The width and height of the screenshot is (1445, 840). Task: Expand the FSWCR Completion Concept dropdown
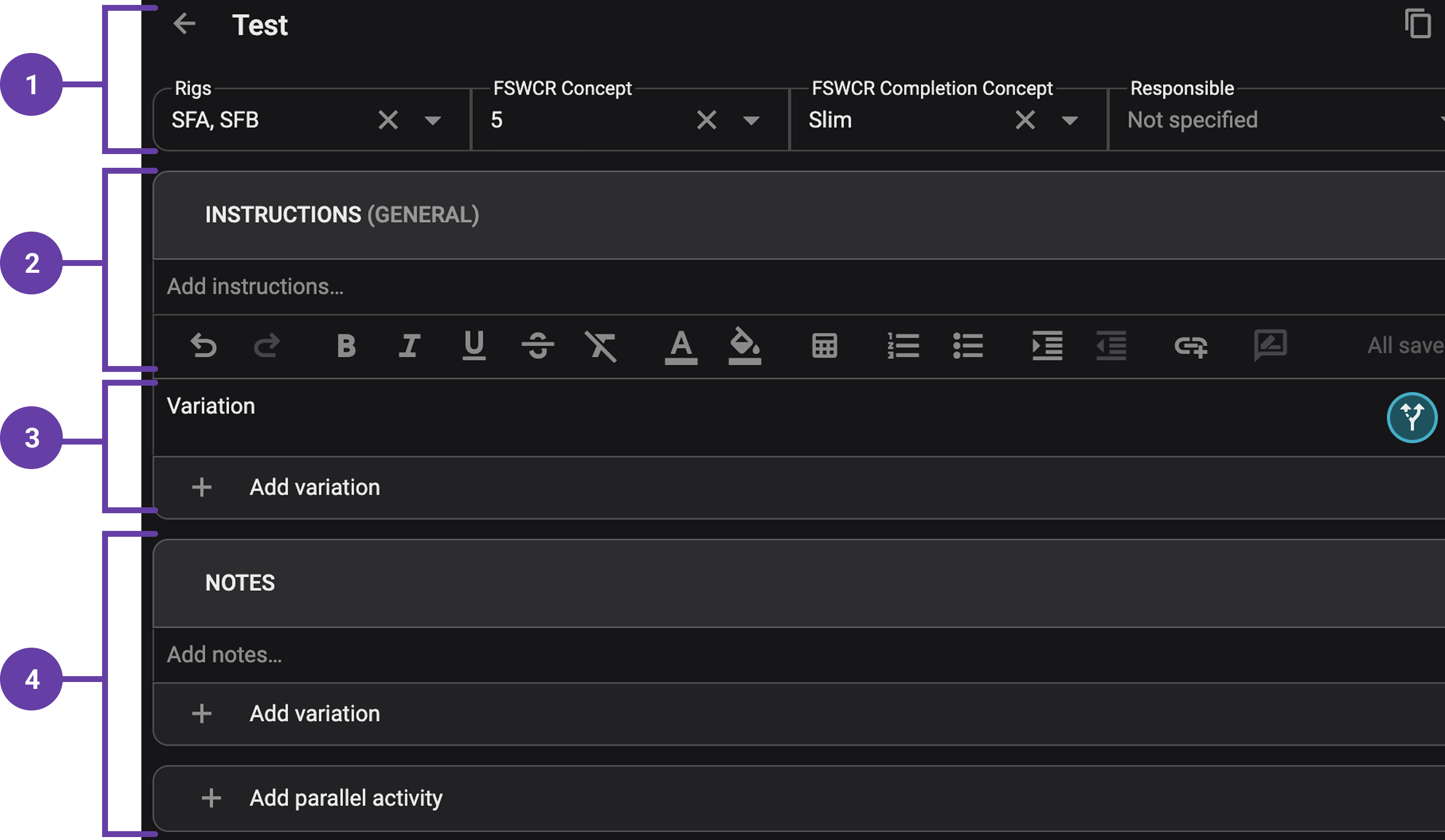click(1070, 120)
